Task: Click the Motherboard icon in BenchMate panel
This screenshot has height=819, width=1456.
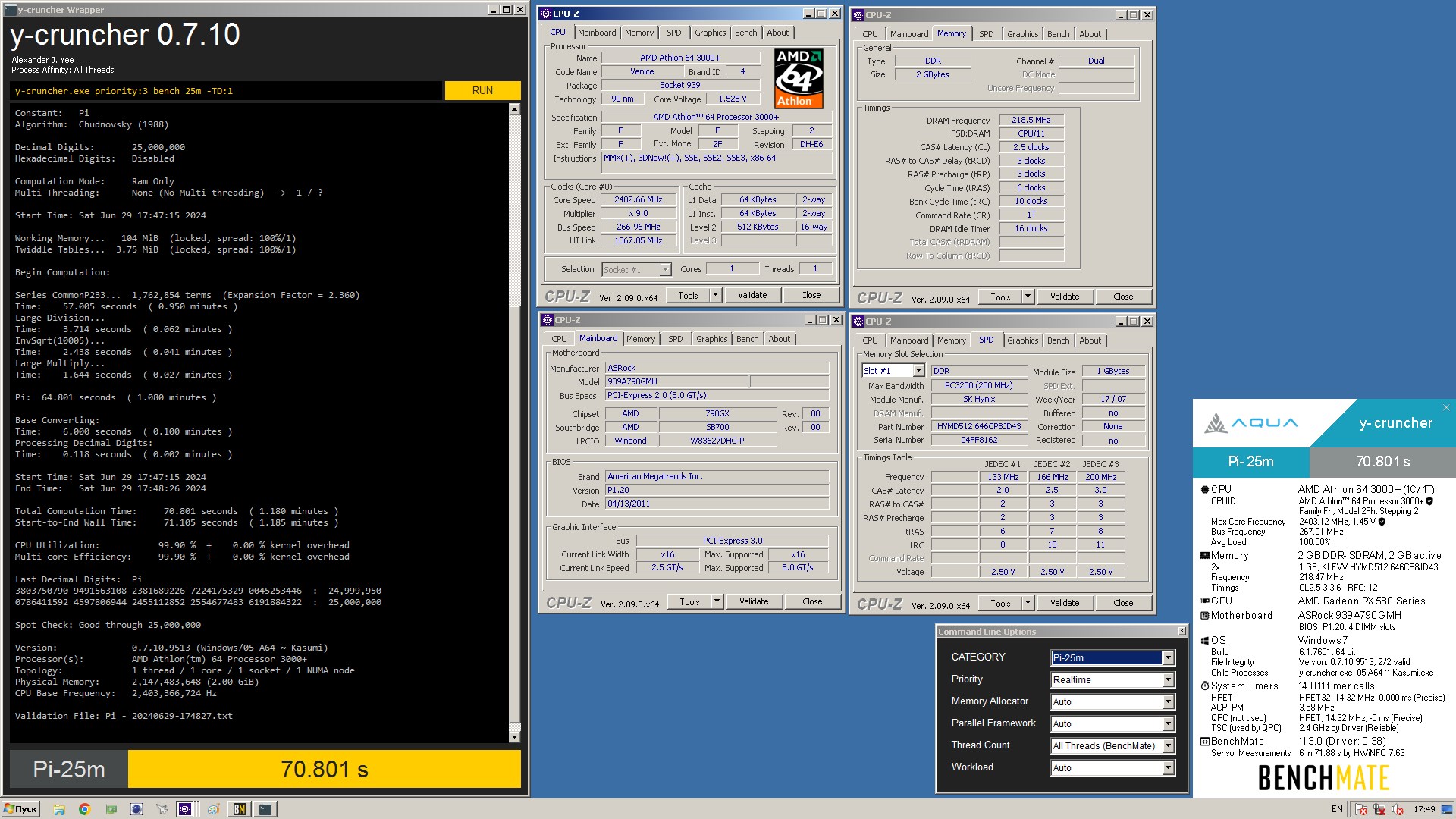Action: click(1204, 615)
